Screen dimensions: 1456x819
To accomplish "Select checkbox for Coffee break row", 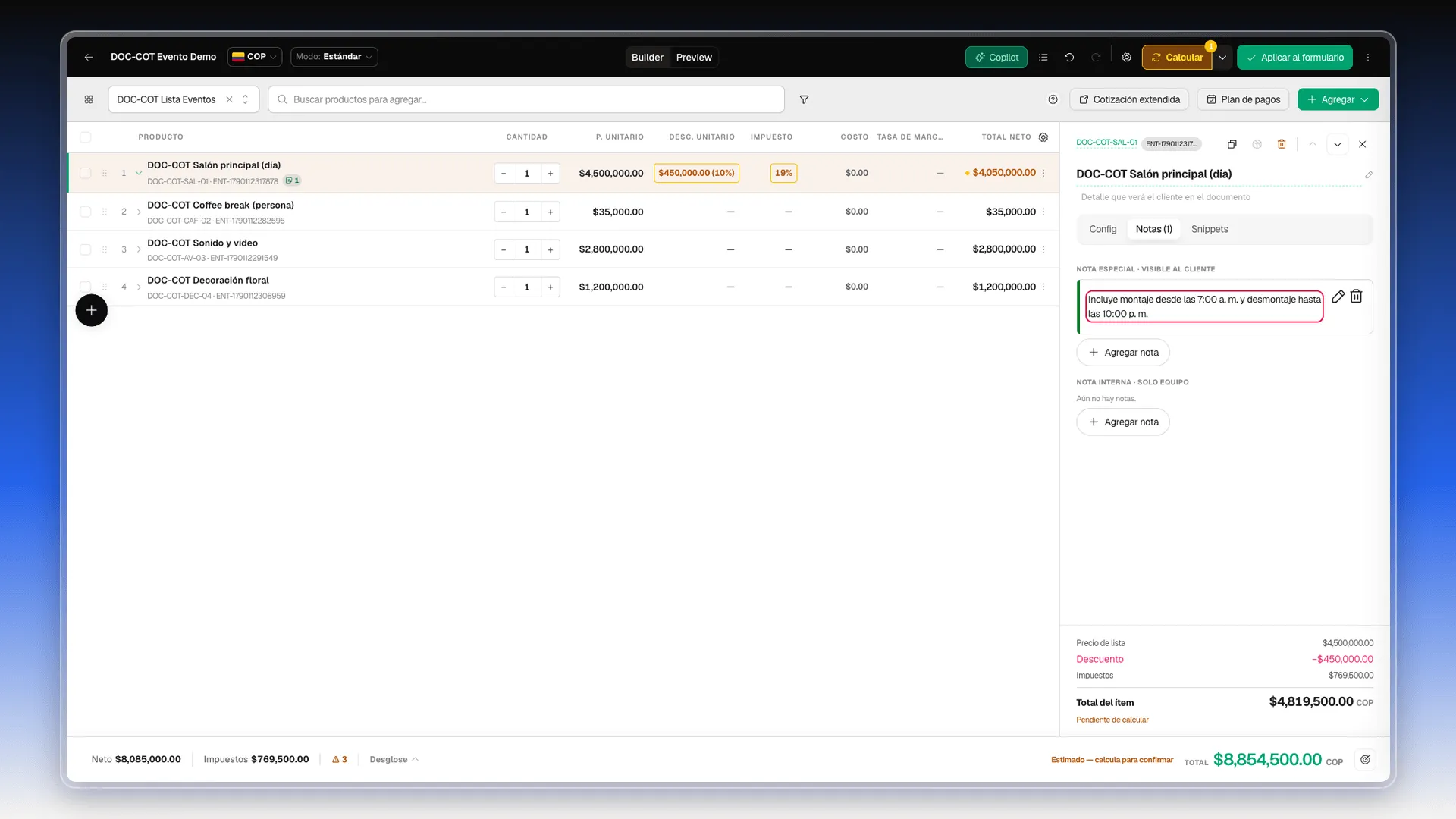I will click(x=86, y=212).
